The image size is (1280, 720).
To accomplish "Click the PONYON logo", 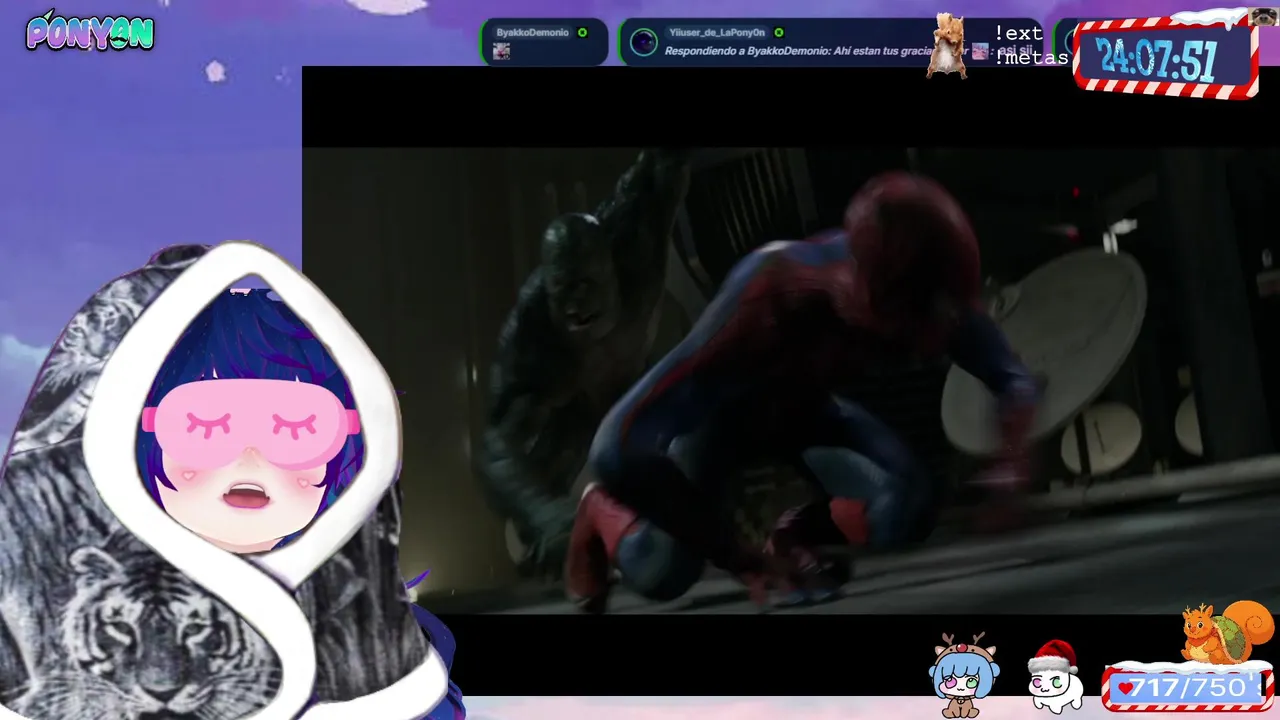I will point(90,32).
